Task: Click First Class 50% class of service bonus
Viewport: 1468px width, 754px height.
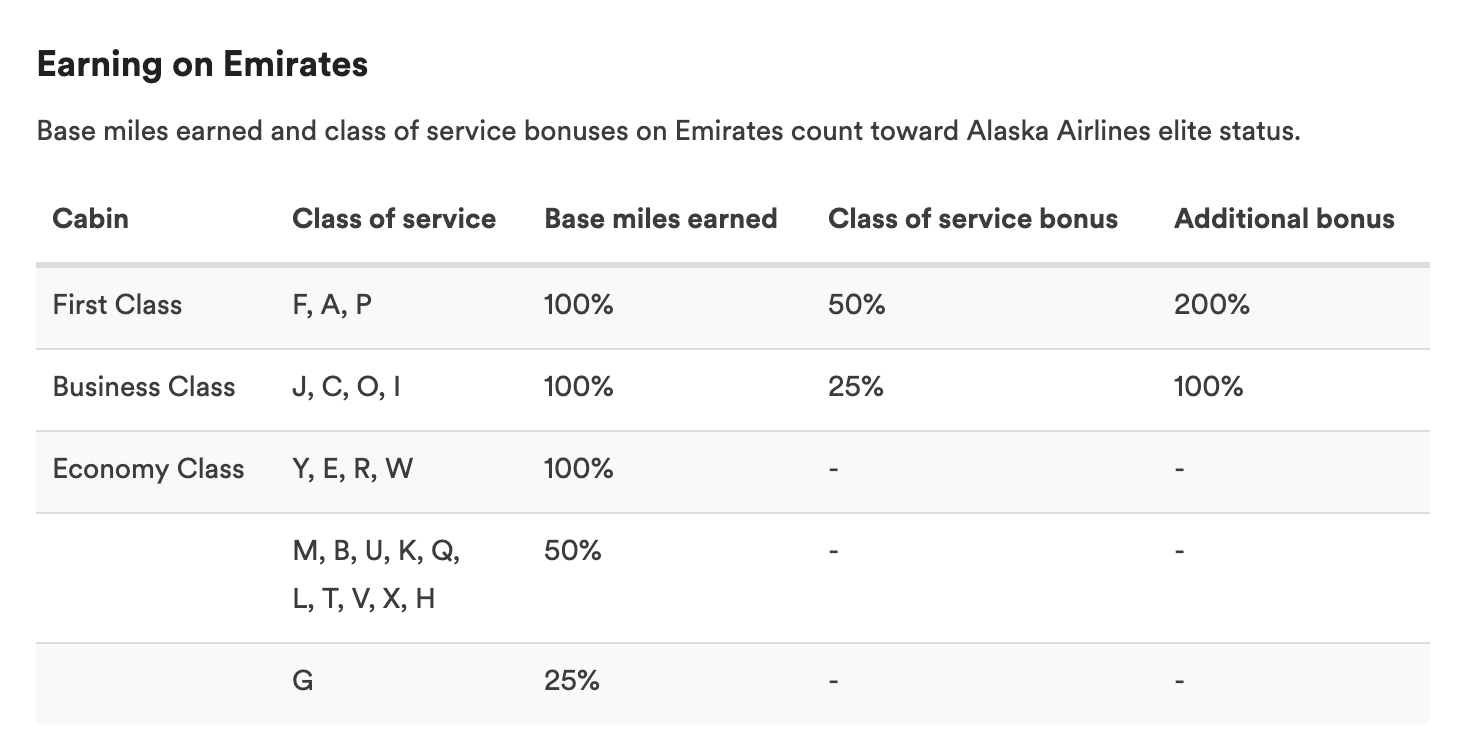Action: coord(856,305)
